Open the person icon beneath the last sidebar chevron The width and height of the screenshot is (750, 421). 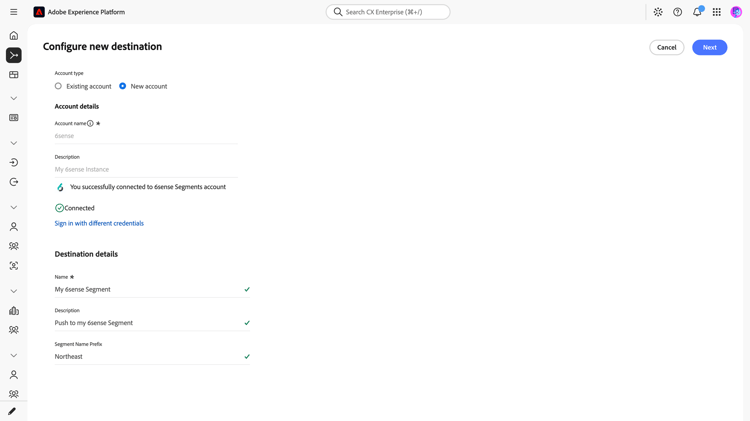tap(13, 375)
